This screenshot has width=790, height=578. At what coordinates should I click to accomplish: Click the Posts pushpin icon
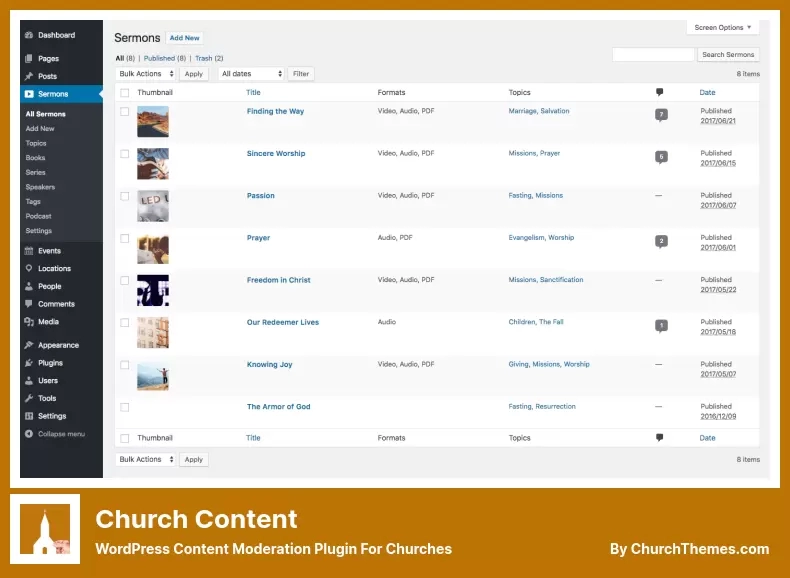29,76
